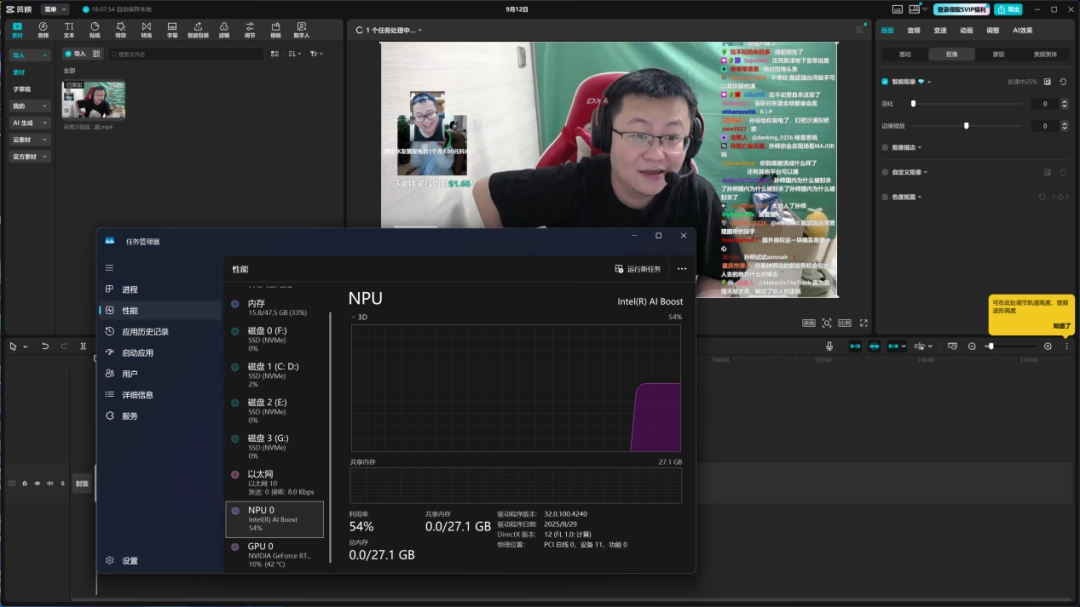Uncheck the 智能抠像 checkbox
Screen dimensions: 1080x607
tap(885, 81)
